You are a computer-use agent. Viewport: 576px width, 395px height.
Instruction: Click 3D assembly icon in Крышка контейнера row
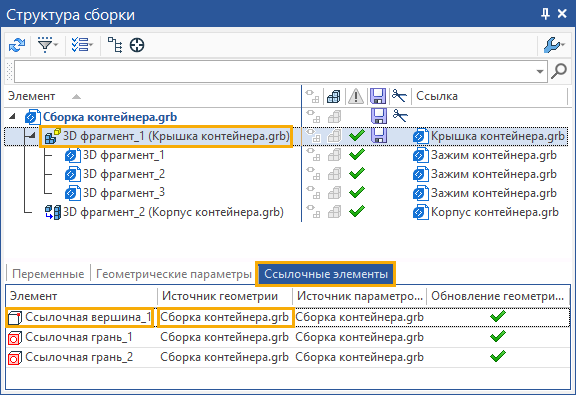[x=334, y=136]
